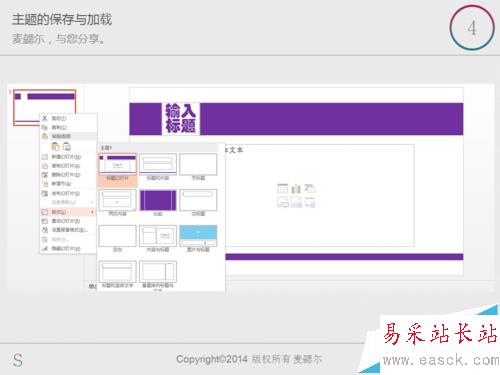
Task: Choose the Section Header (节标题) layout
Action: tap(198, 167)
